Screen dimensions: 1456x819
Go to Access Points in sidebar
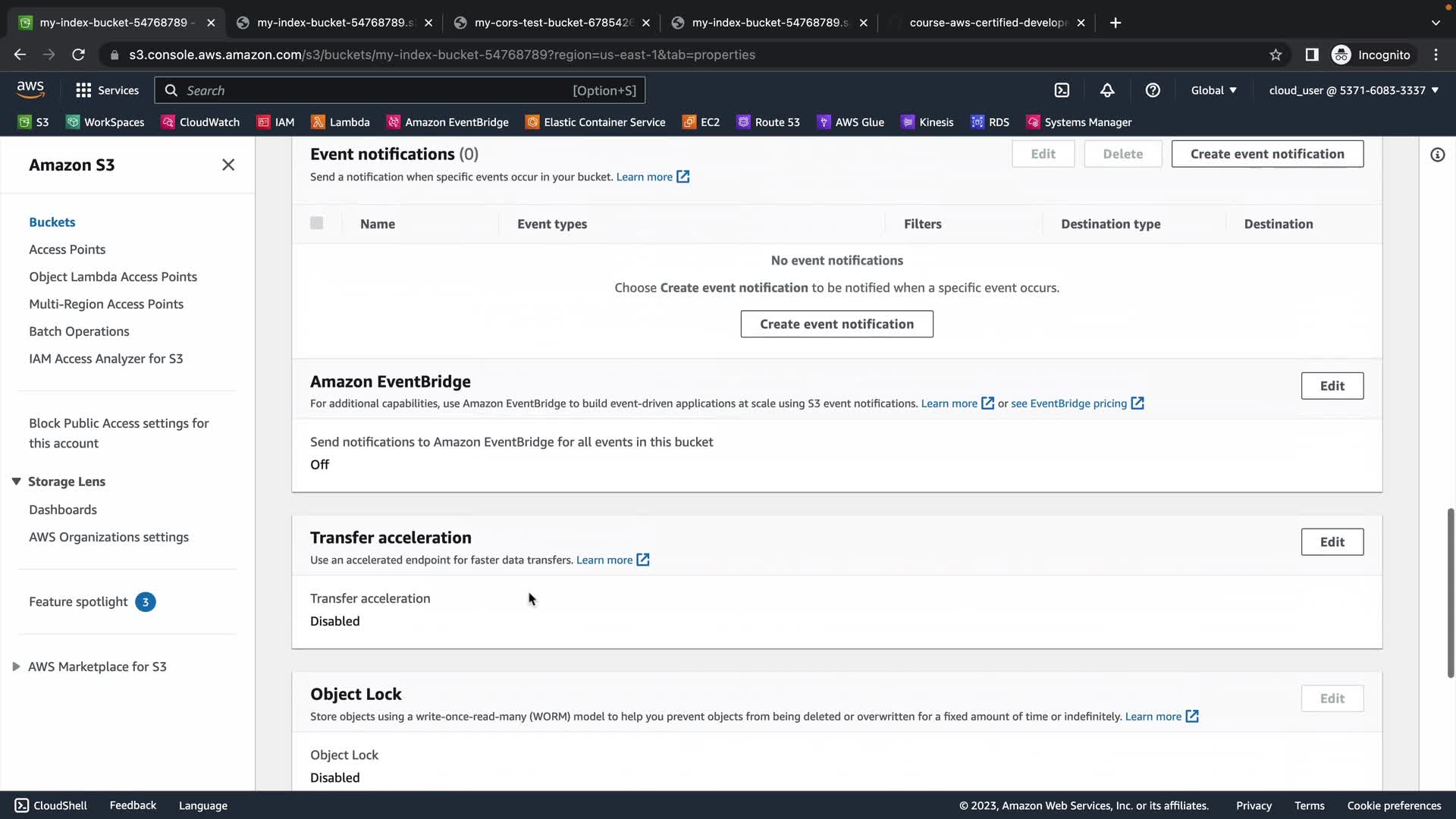point(67,249)
